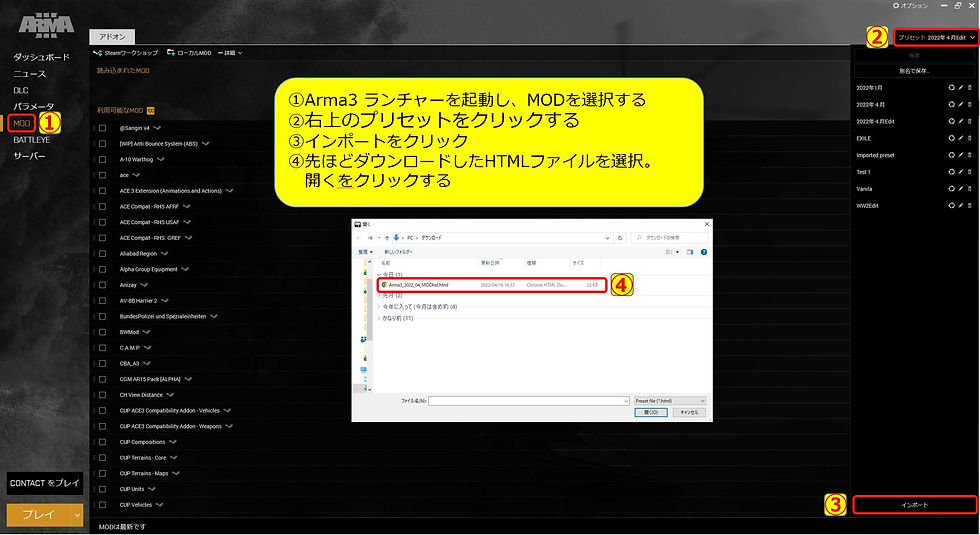Expand details of A-10 Warthog mod
Image resolution: width=980 pixels, height=535 pixels.
pyautogui.click(x=161, y=159)
